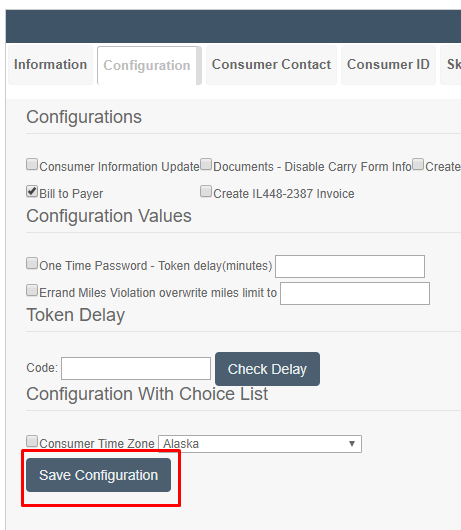Click the time zone dropdown arrow
Image resolution: width=461 pixels, height=530 pixels.
pyautogui.click(x=352, y=444)
